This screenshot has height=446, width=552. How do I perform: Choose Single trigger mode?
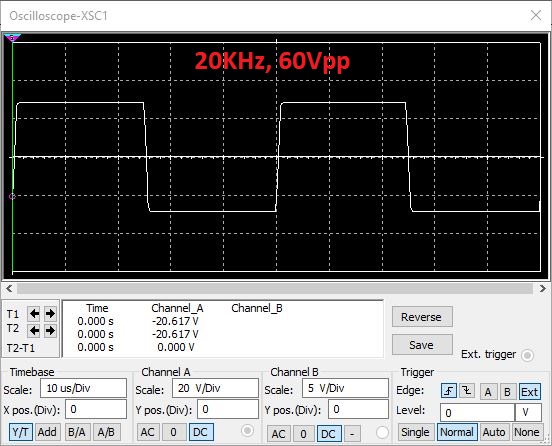coord(415,432)
